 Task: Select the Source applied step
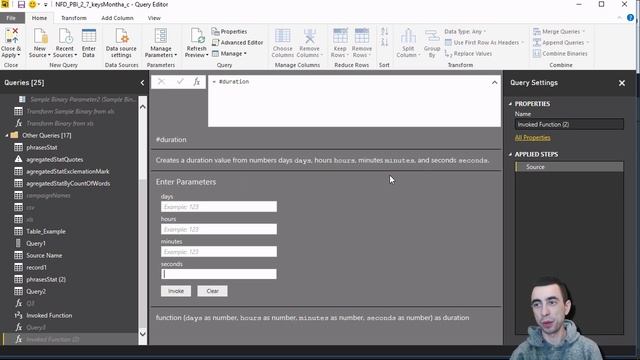point(569,167)
